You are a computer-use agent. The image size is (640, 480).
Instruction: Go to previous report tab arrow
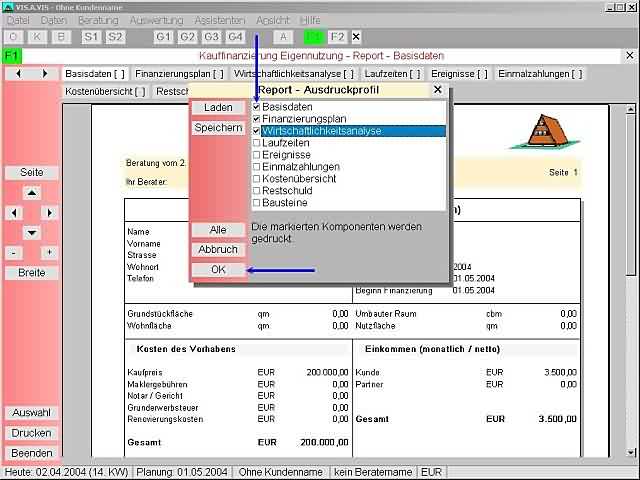[18, 74]
